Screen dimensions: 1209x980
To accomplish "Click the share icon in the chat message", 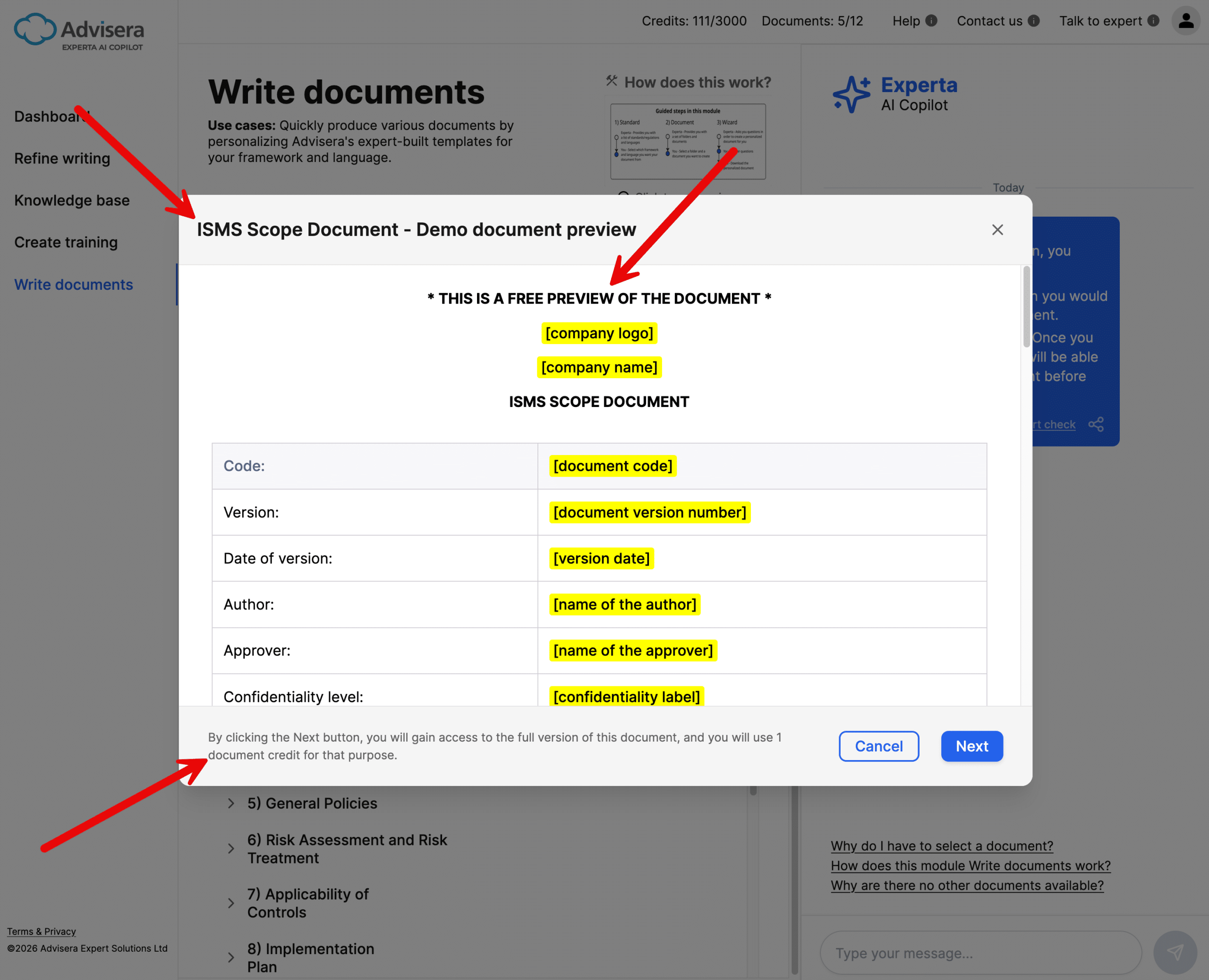I will pos(1096,424).
